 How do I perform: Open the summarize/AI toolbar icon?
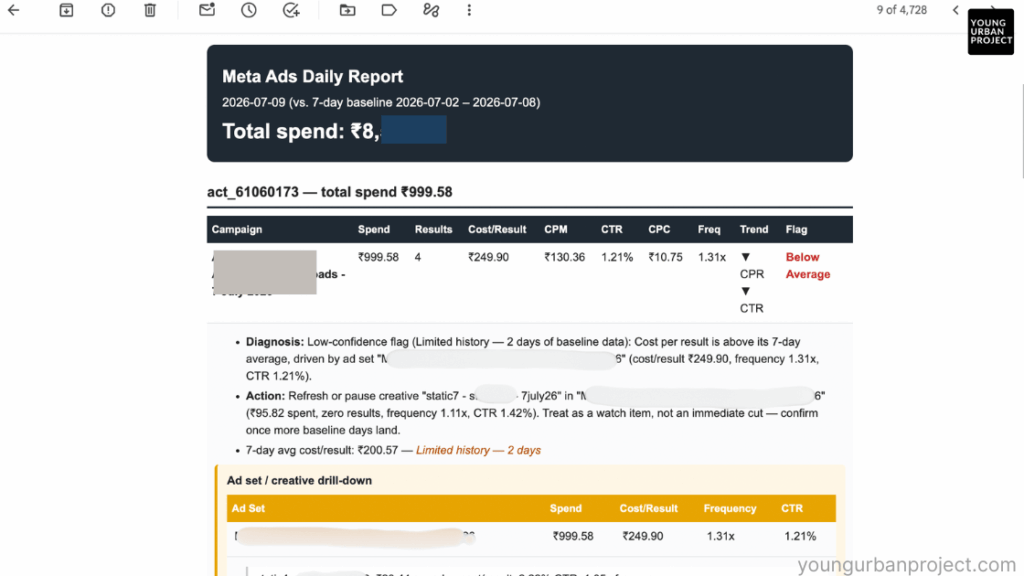[431, 10]
